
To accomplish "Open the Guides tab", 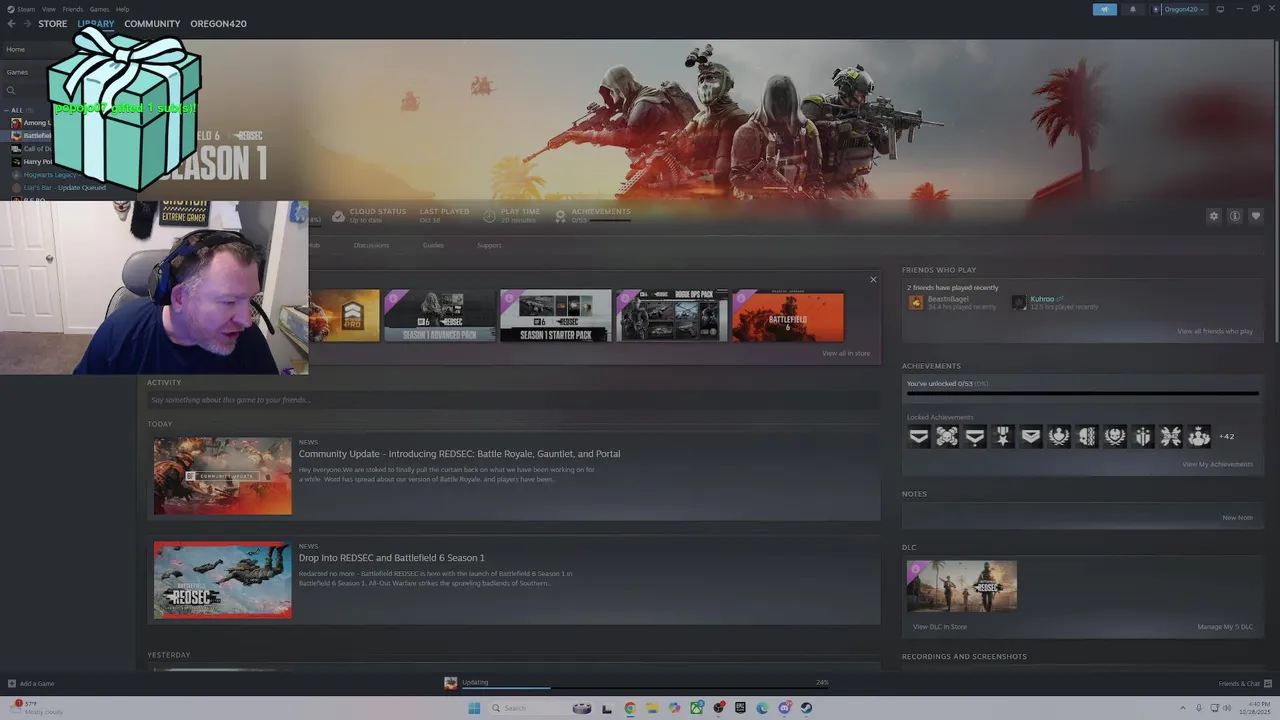I will pyautogui.click(x=433, y=245).
